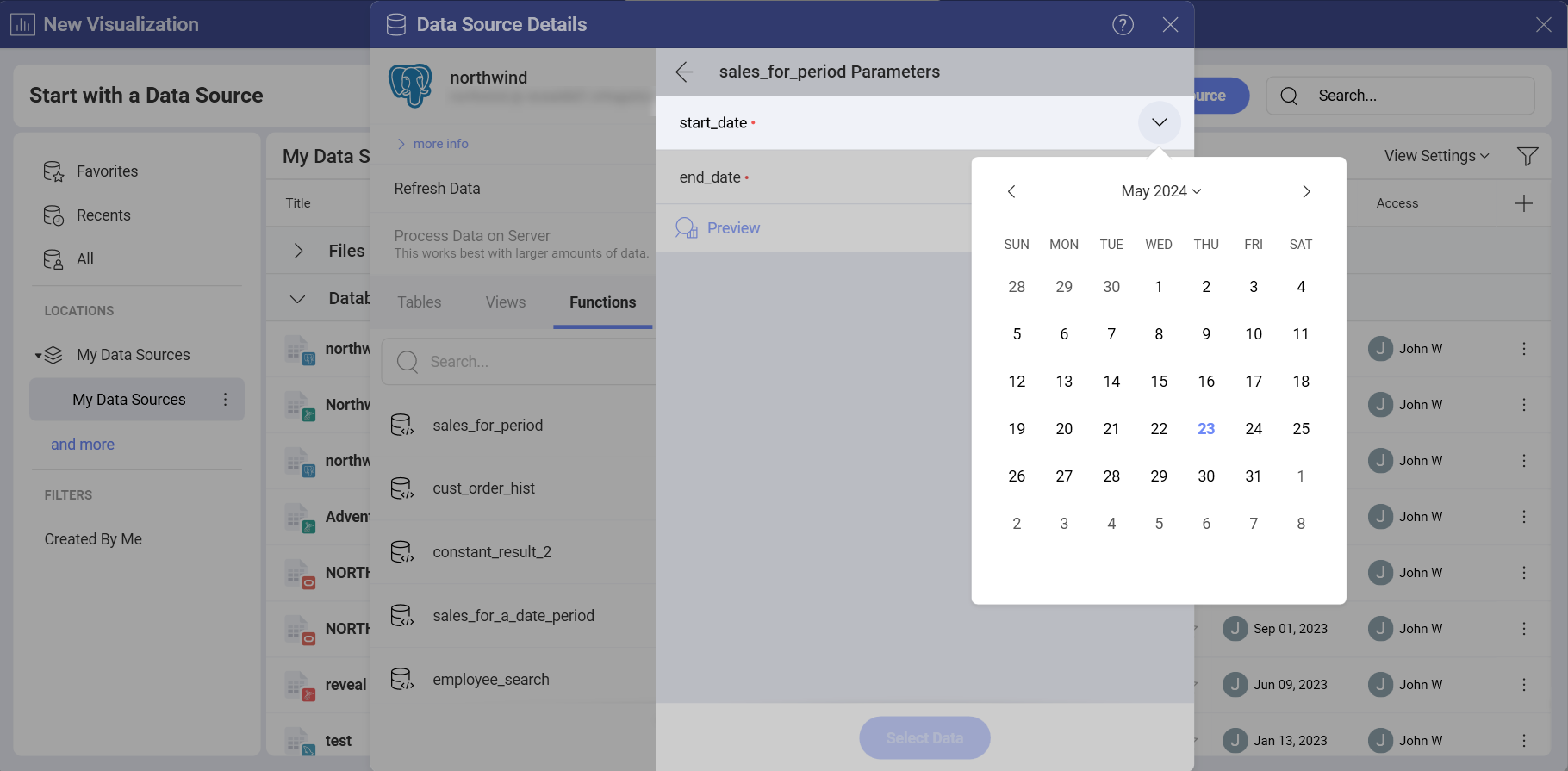
Task: Click the main Search box
Action: pos(1400,96)
